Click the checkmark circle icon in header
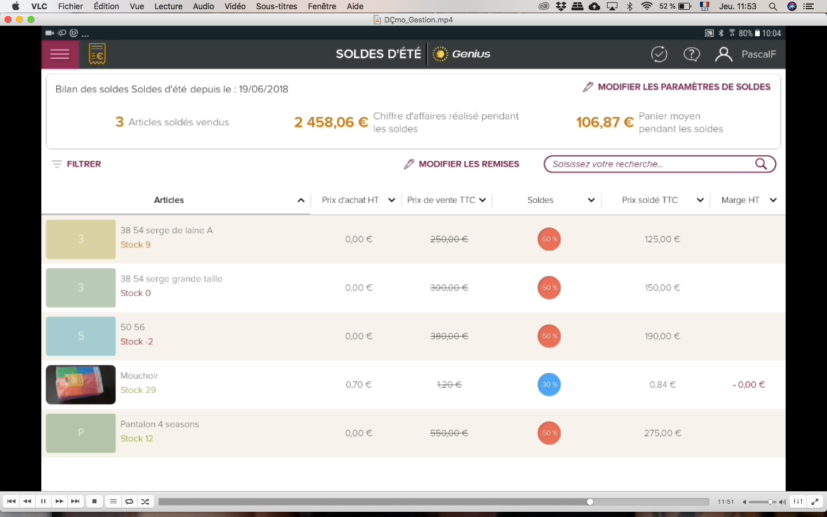827x517 pixels. point(659,54)
